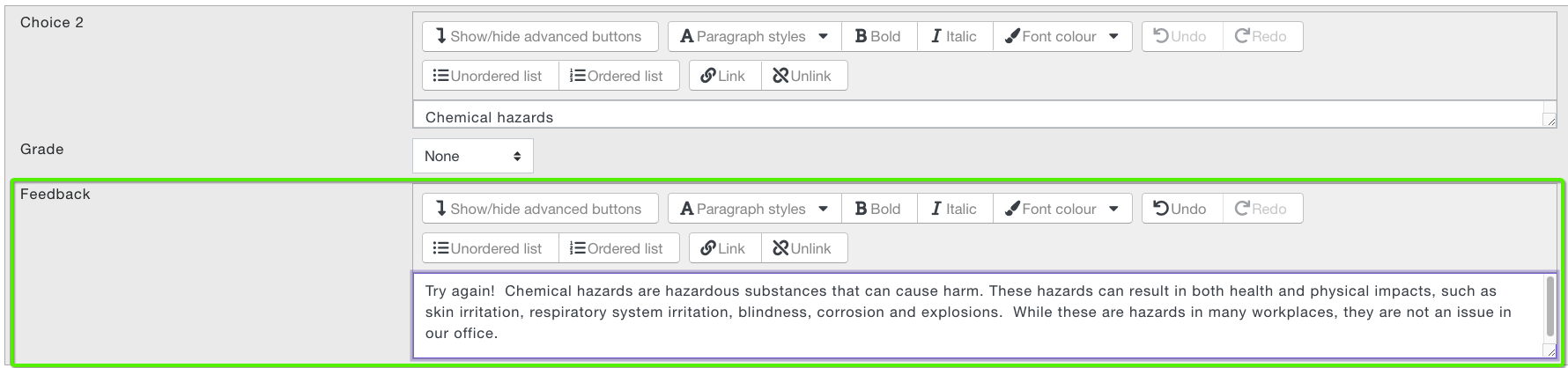
Task: Click Italic in Feedback editor toolbar
Action: tap(954, 209)
